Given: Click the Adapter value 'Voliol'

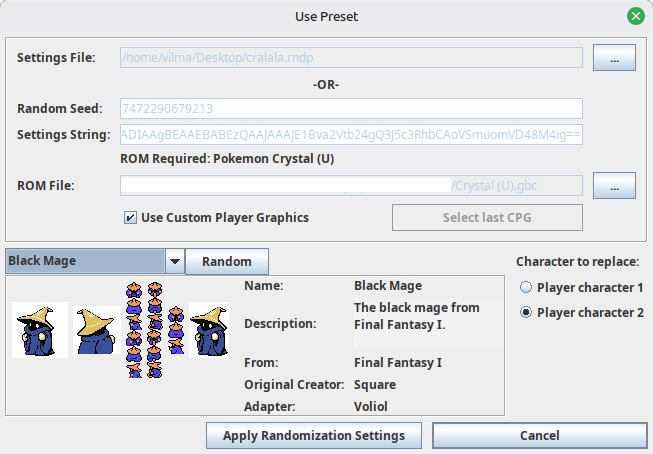Looking at the screenshot, I should coord(371,407).
